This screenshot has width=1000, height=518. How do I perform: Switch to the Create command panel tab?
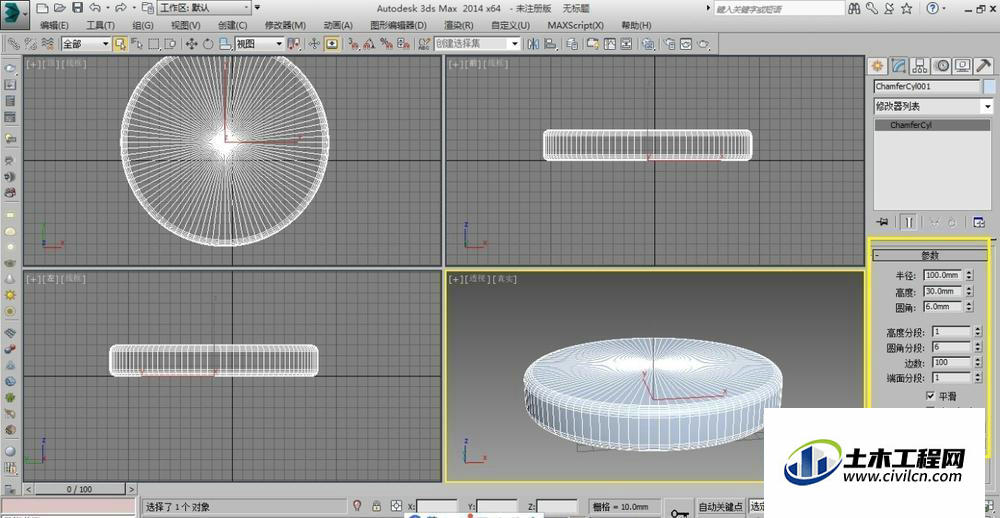tap(878, 66)
